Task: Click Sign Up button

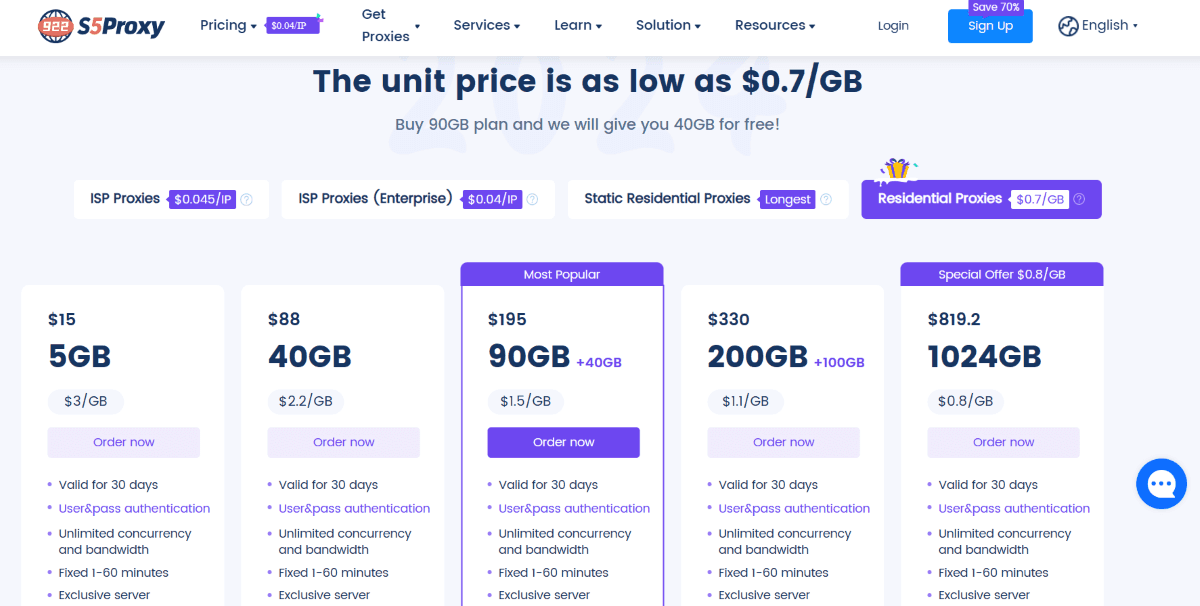Action: [x=990, y=26]
